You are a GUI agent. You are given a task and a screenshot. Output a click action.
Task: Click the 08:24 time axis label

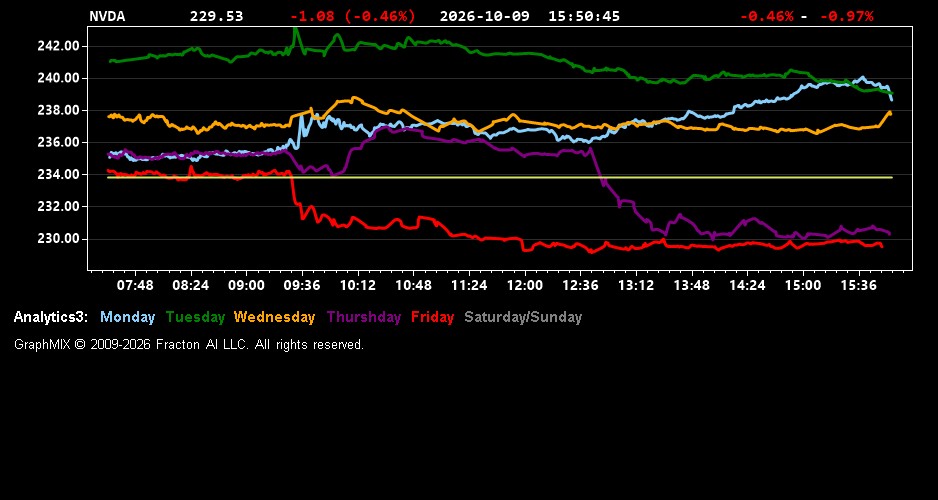(191, 286)
